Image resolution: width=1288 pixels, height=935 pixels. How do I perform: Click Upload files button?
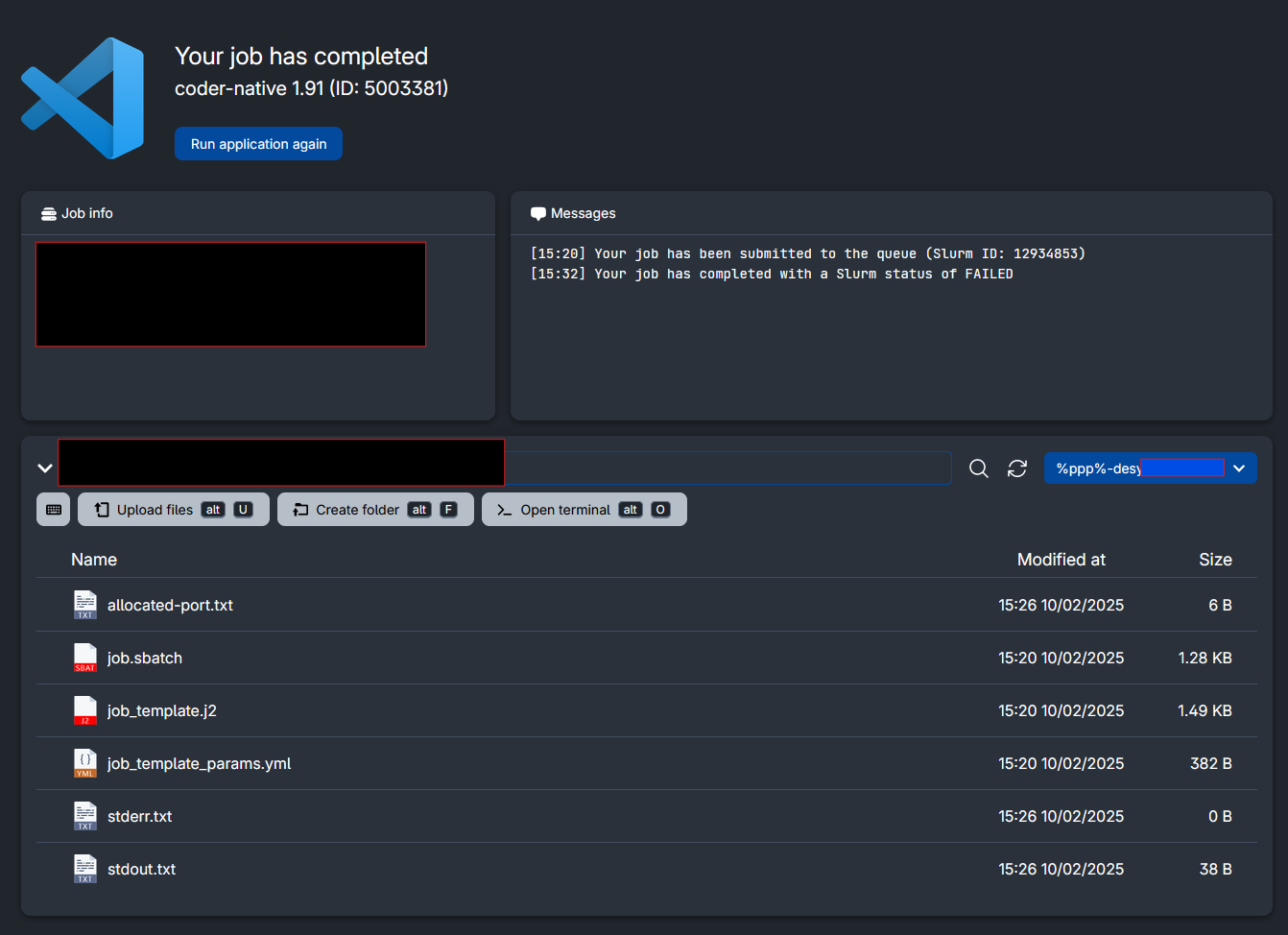tap(174, 510)
